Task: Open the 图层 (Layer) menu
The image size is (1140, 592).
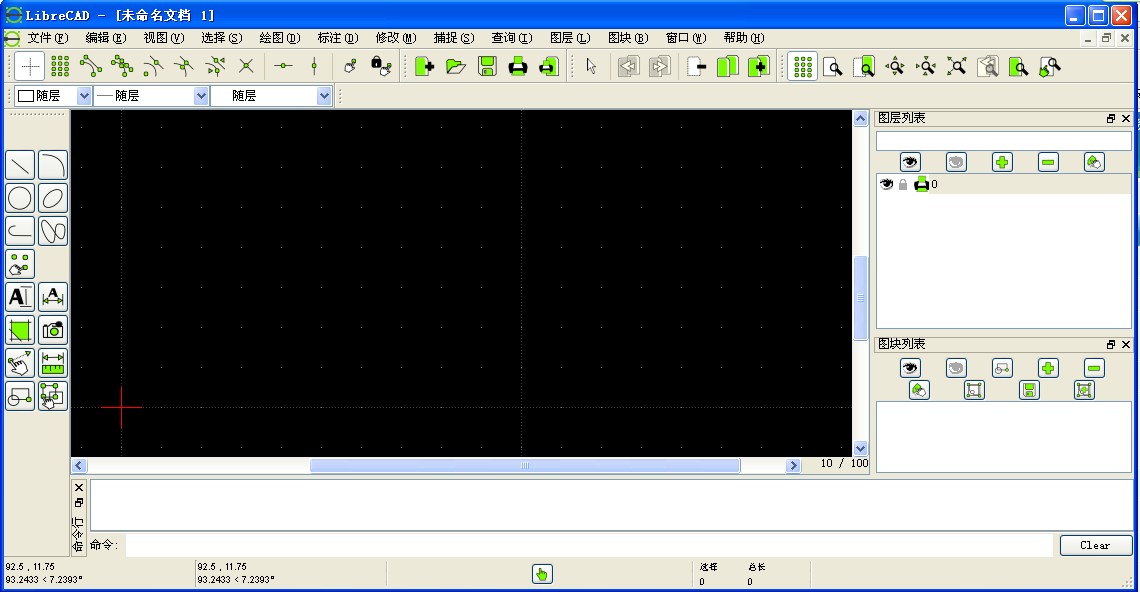Action: (570, 38)
